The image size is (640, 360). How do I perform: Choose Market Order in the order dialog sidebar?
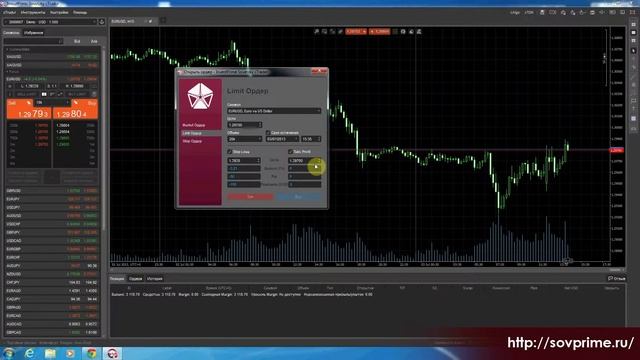click(x=194, y=125)
